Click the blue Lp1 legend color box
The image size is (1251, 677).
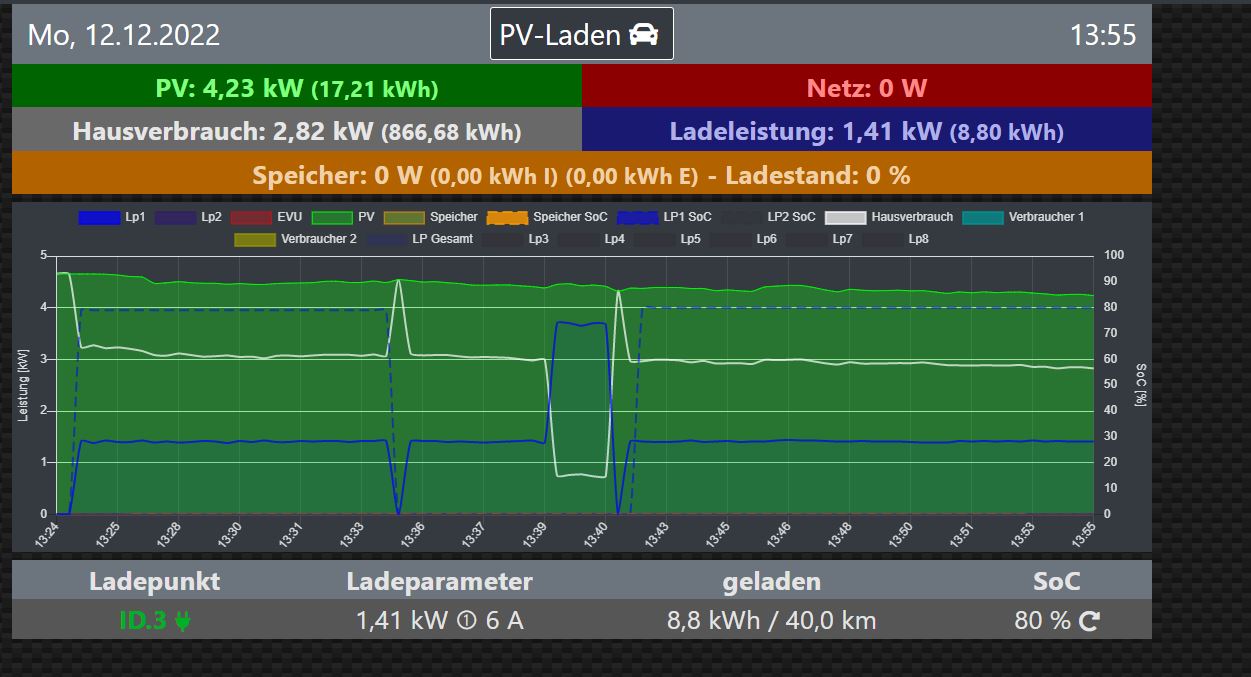click(x=98, y=217)
